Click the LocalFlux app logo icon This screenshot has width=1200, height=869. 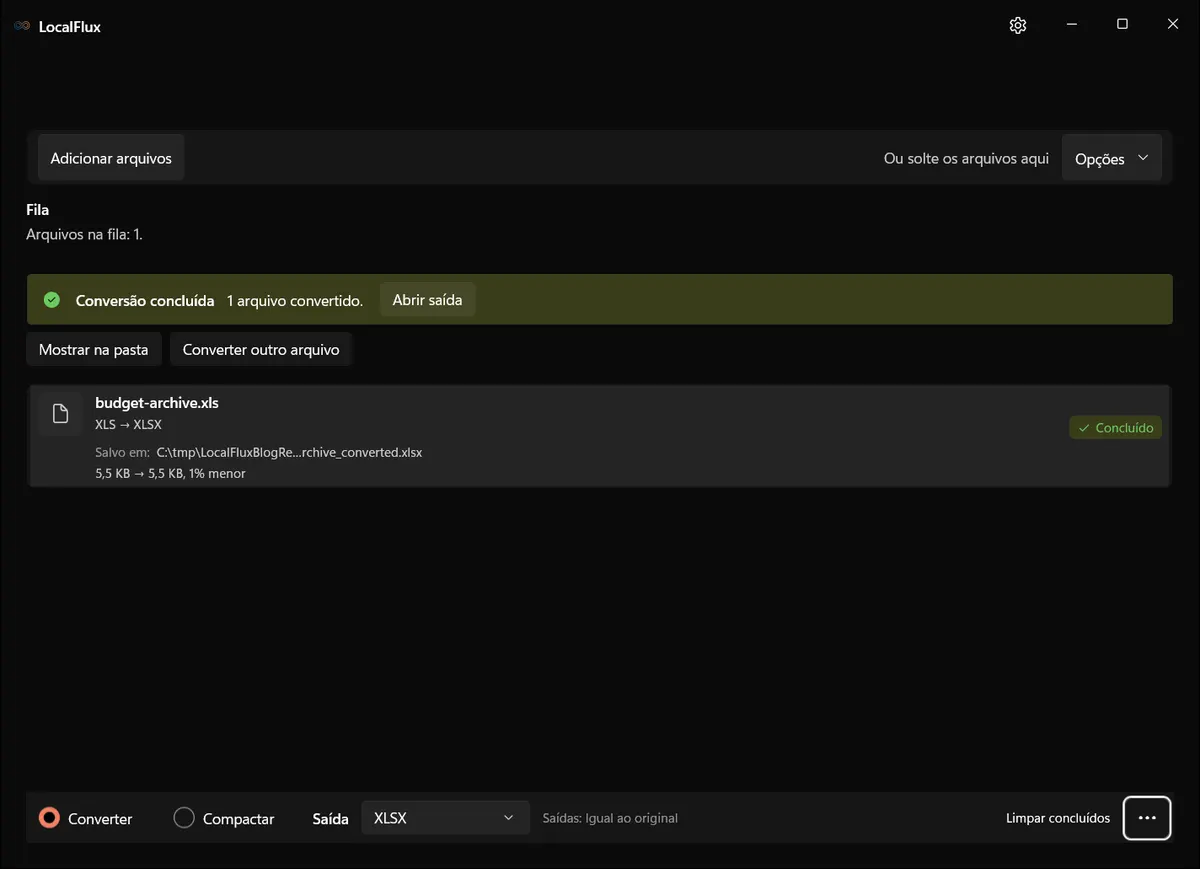click(x=22, y=26)
